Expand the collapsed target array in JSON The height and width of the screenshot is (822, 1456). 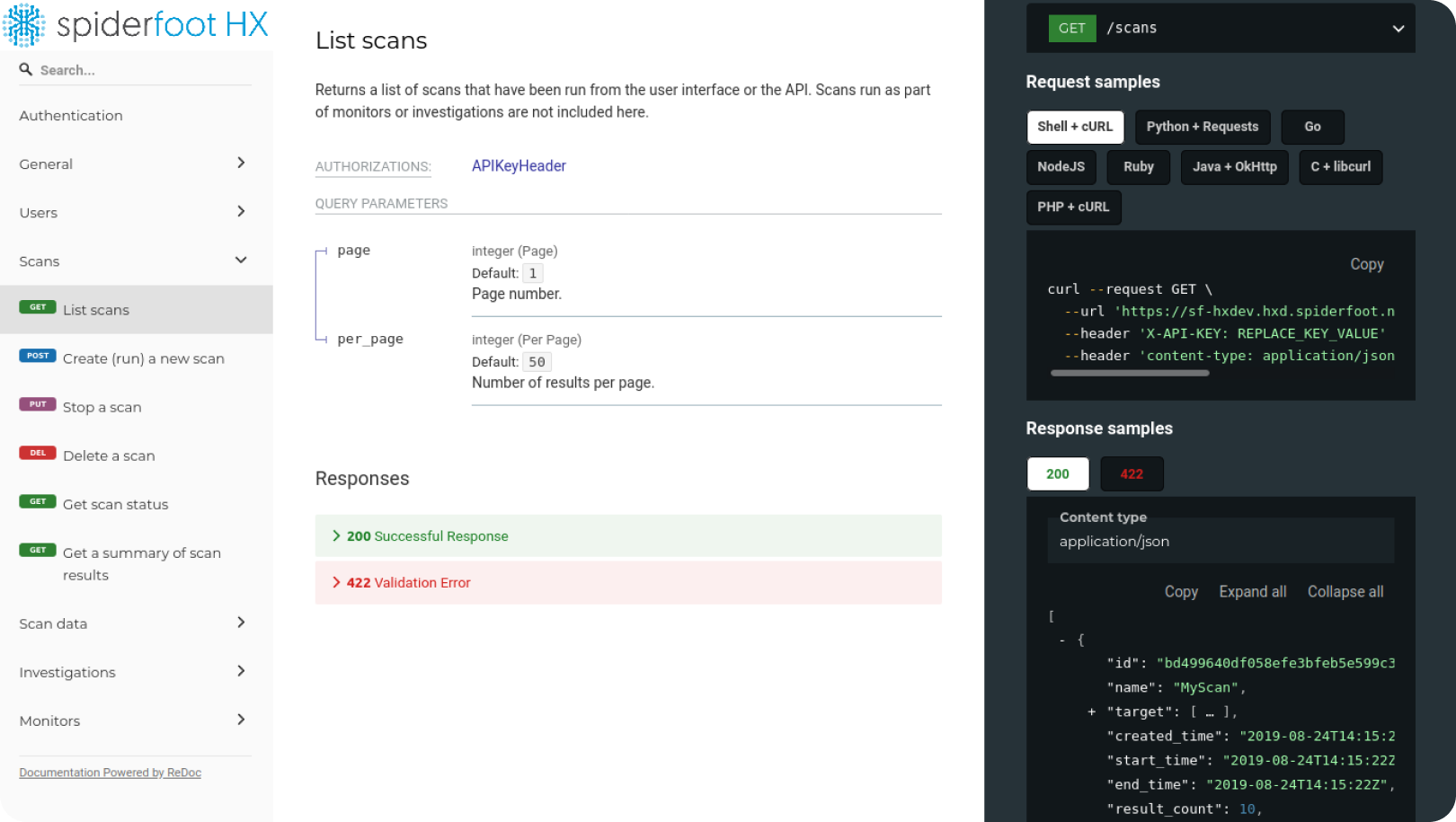pyautogui.click(x=1091, y=712)
